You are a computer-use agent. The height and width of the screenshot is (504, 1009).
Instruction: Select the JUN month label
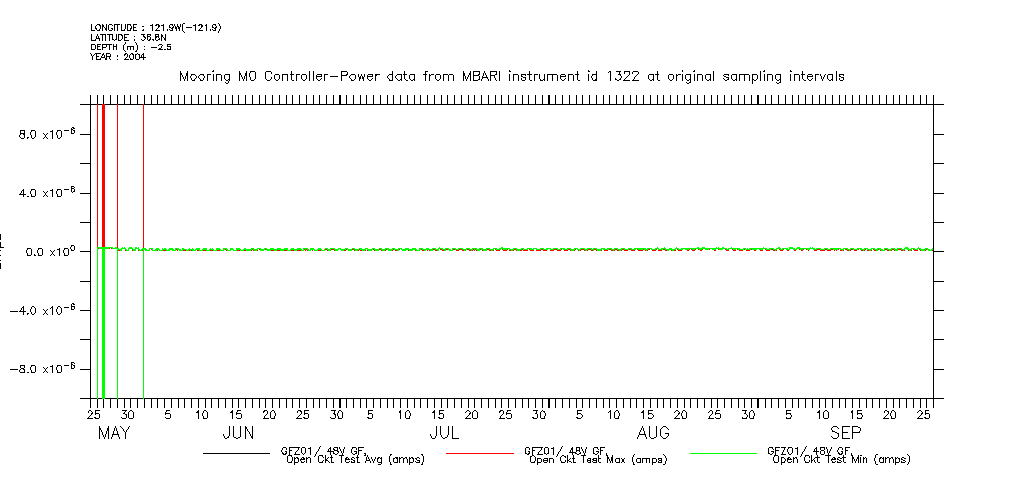[237, 433]
